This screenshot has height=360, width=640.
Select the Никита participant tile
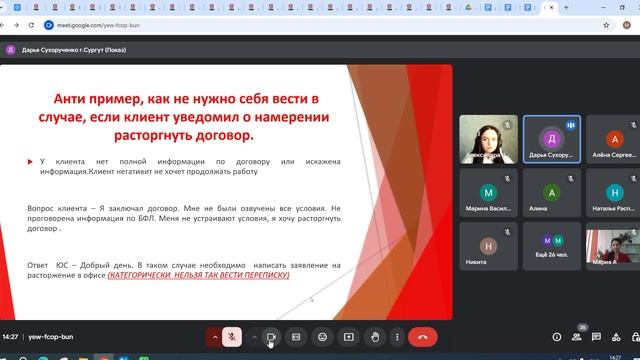(488, 246)
